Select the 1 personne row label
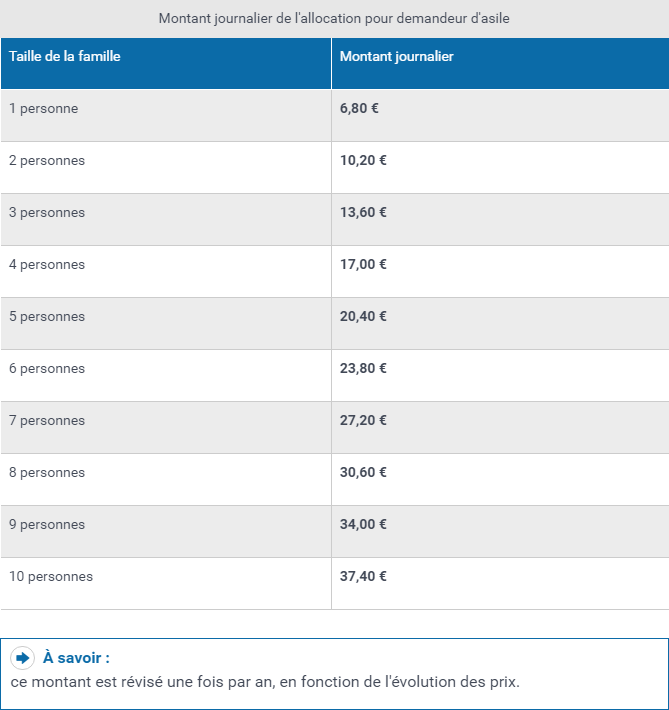669x710 pixels. [43, 109]
